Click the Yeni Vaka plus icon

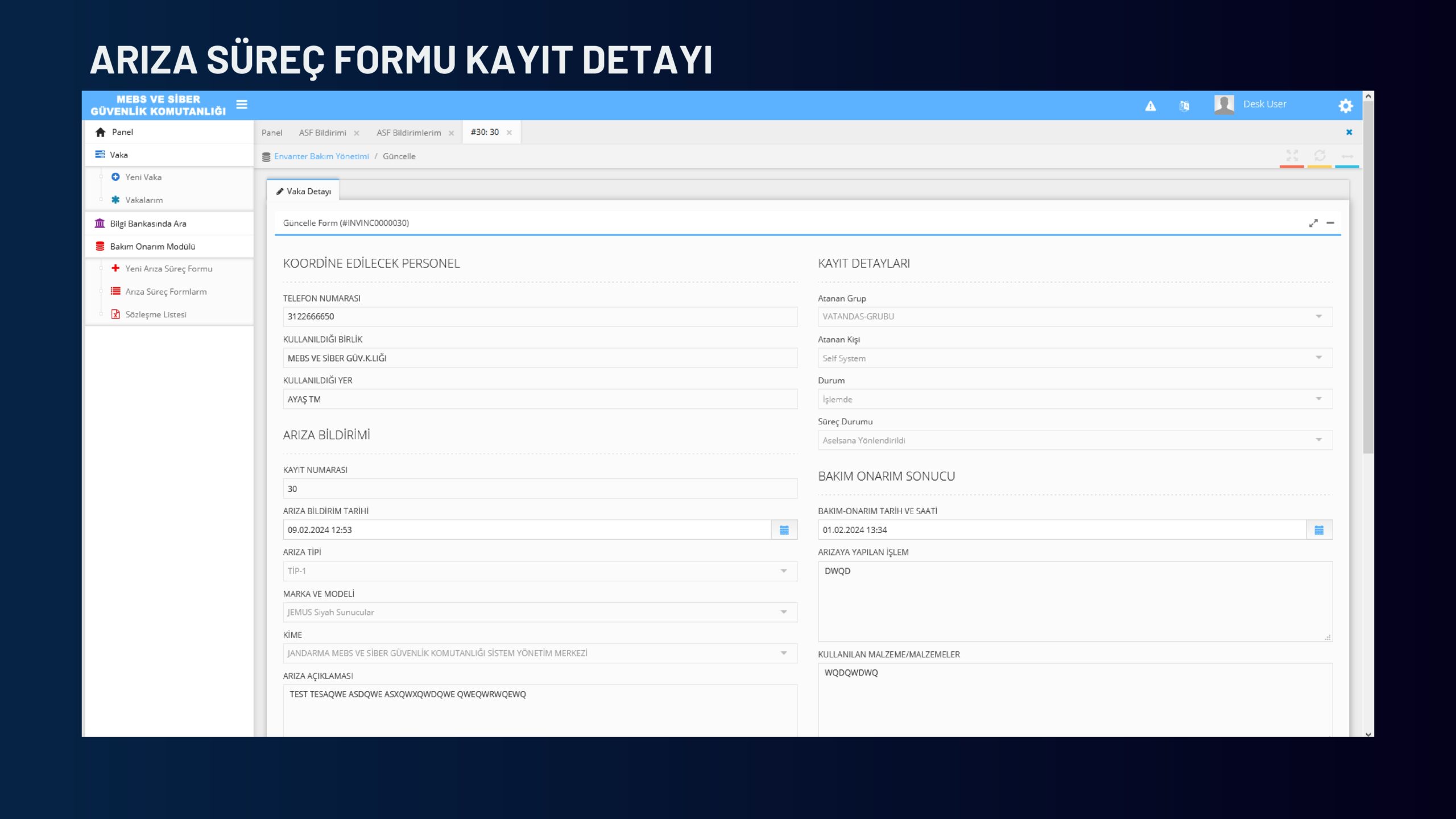[115, 177]
